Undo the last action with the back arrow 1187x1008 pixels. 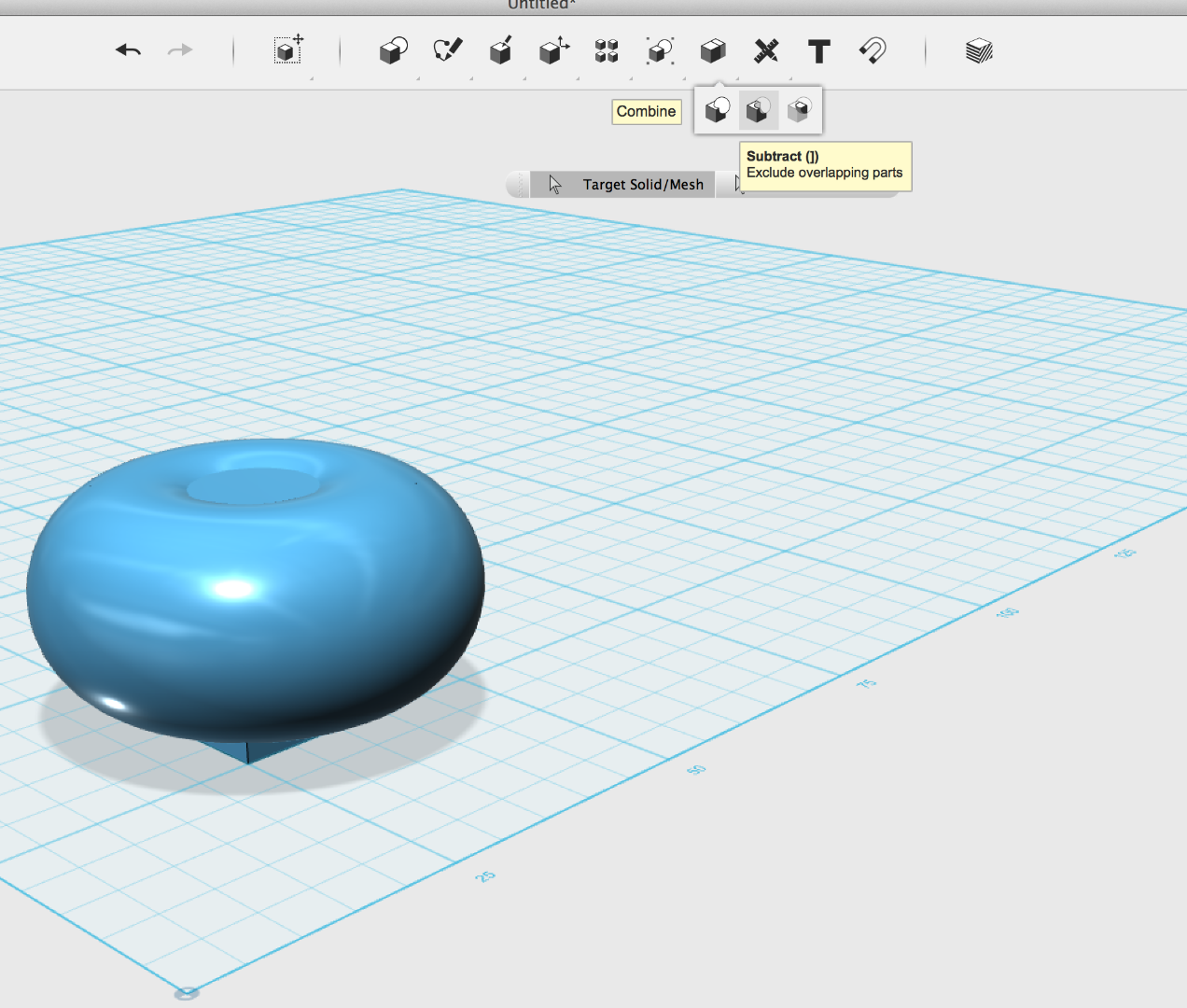coord(128,50)
